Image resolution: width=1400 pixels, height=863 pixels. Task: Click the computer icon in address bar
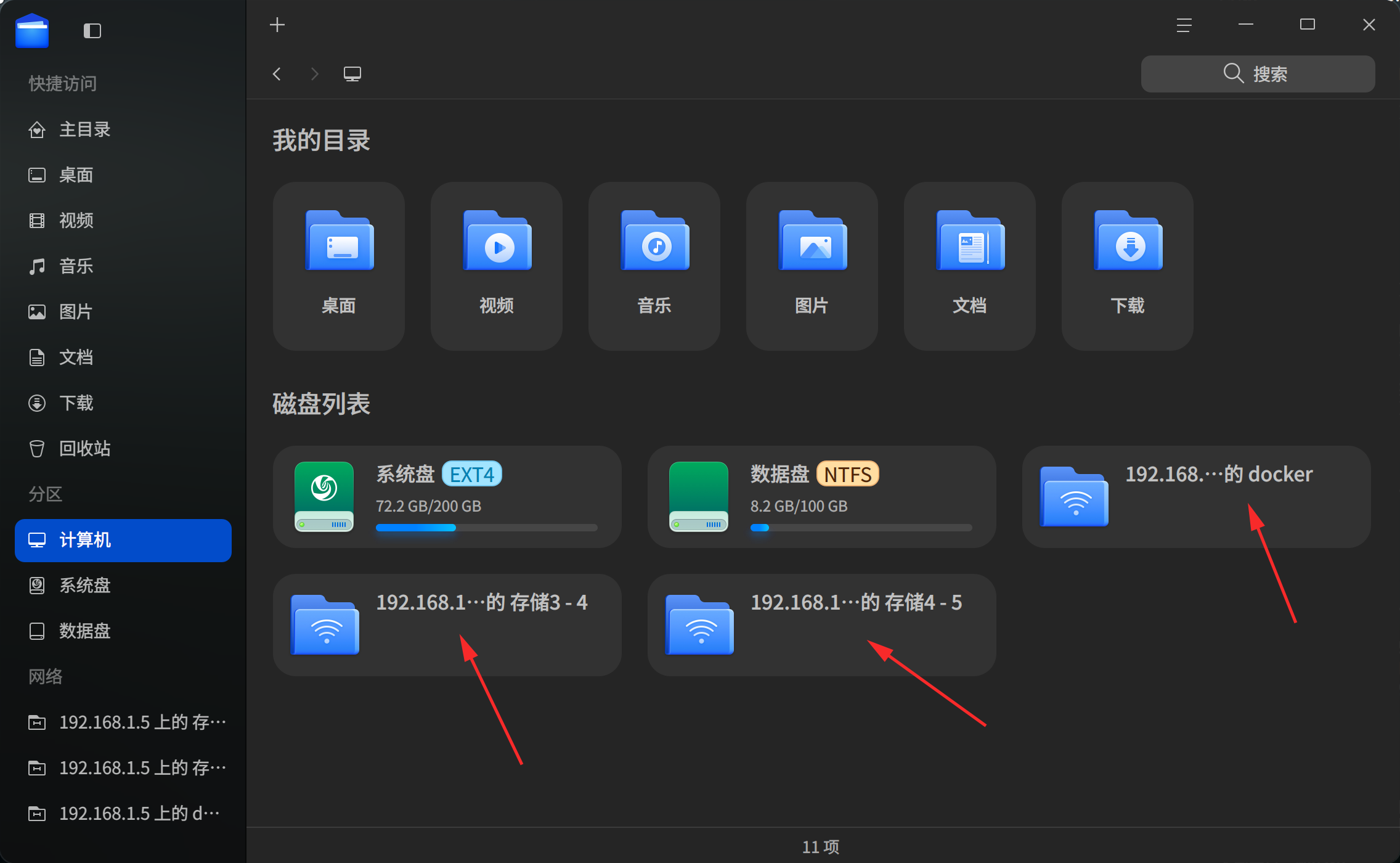click(352, 74)
